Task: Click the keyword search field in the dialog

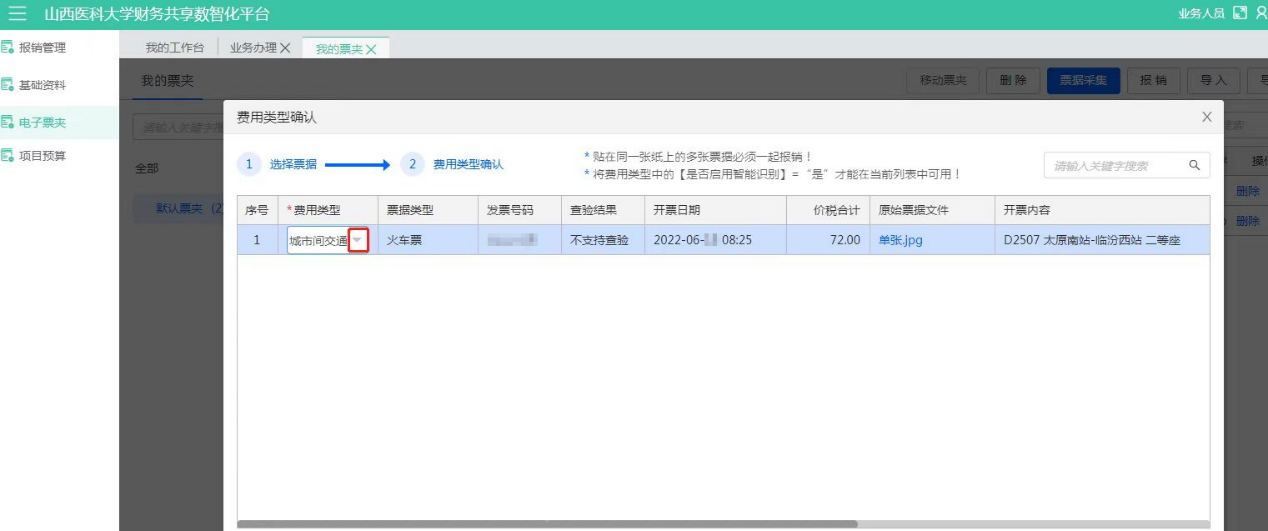Action: (x=1115, y=165)
